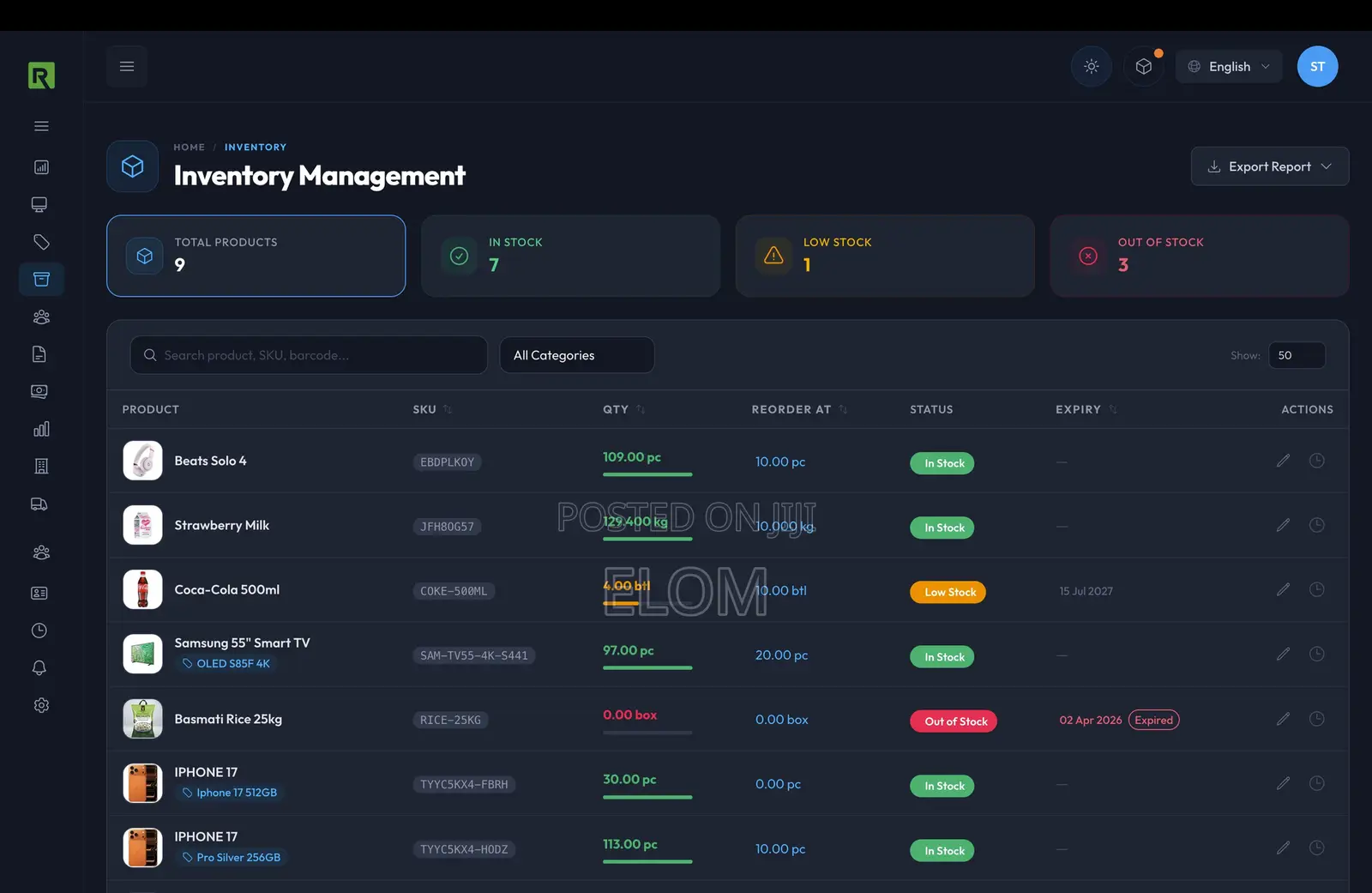Toggle the top bar hamburger menu button

127,67
